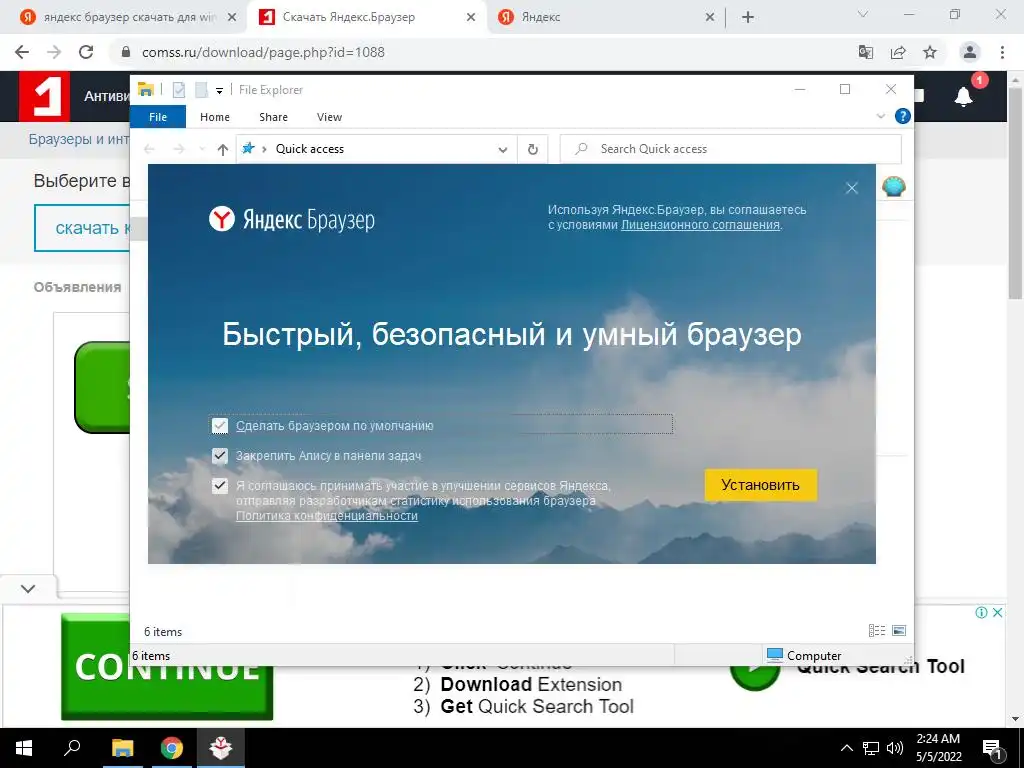Click the File Explorer folder icon in title bar

146,89
